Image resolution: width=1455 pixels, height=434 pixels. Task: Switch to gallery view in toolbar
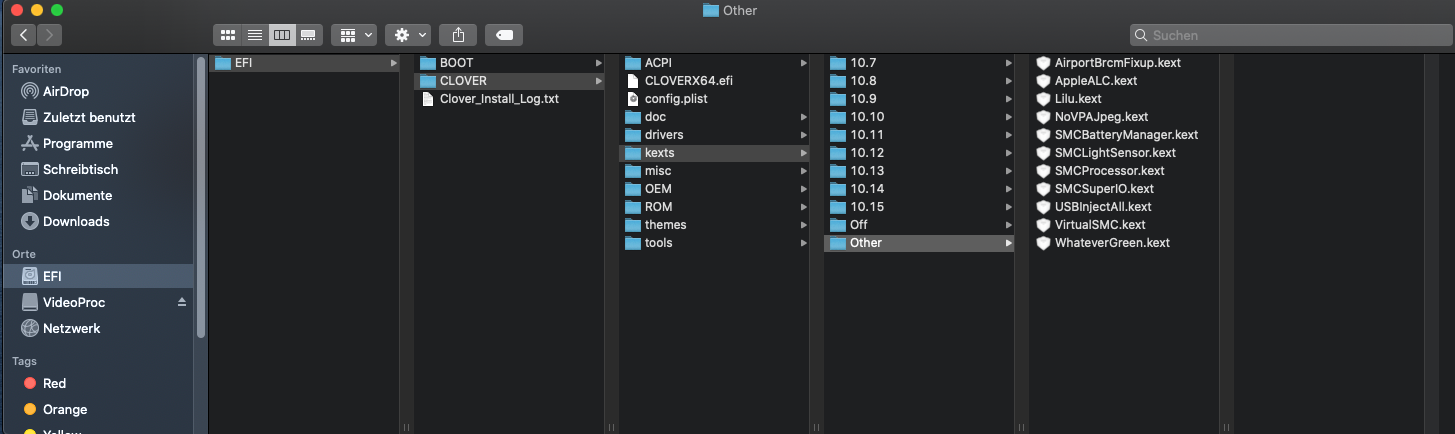pos(309,35)
